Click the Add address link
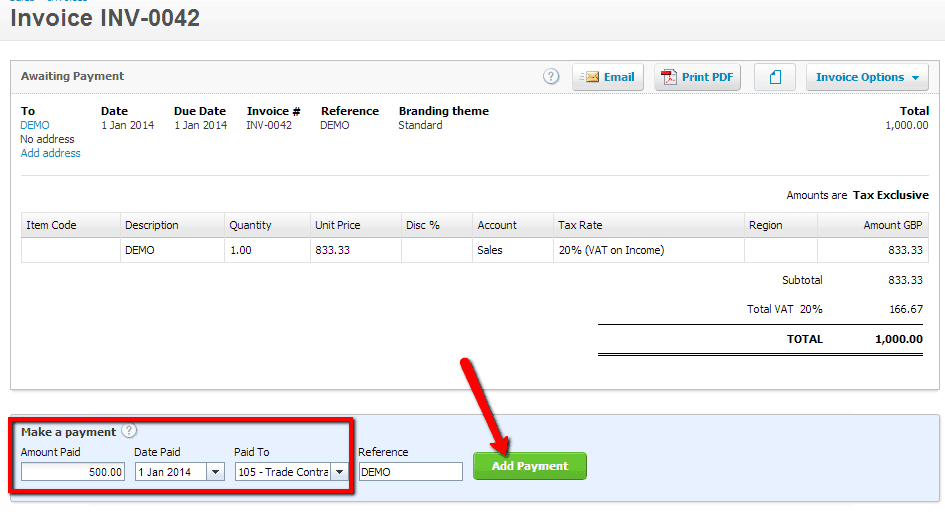 click(x=51, y=153)
